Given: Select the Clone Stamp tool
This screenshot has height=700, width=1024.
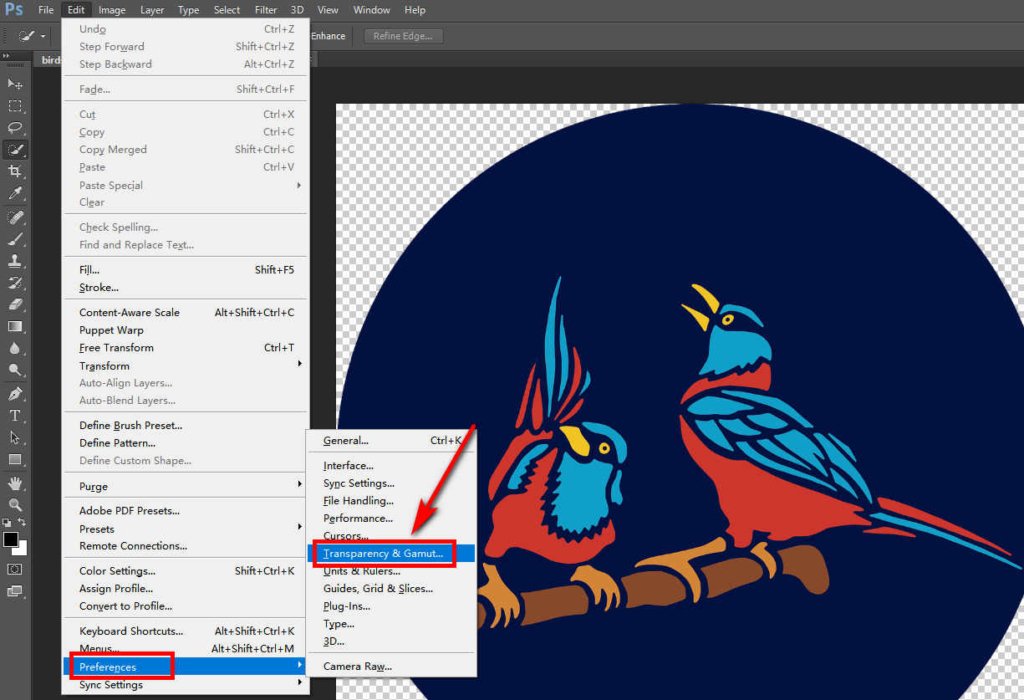Looking at the screenshot, I should point(14,261).
